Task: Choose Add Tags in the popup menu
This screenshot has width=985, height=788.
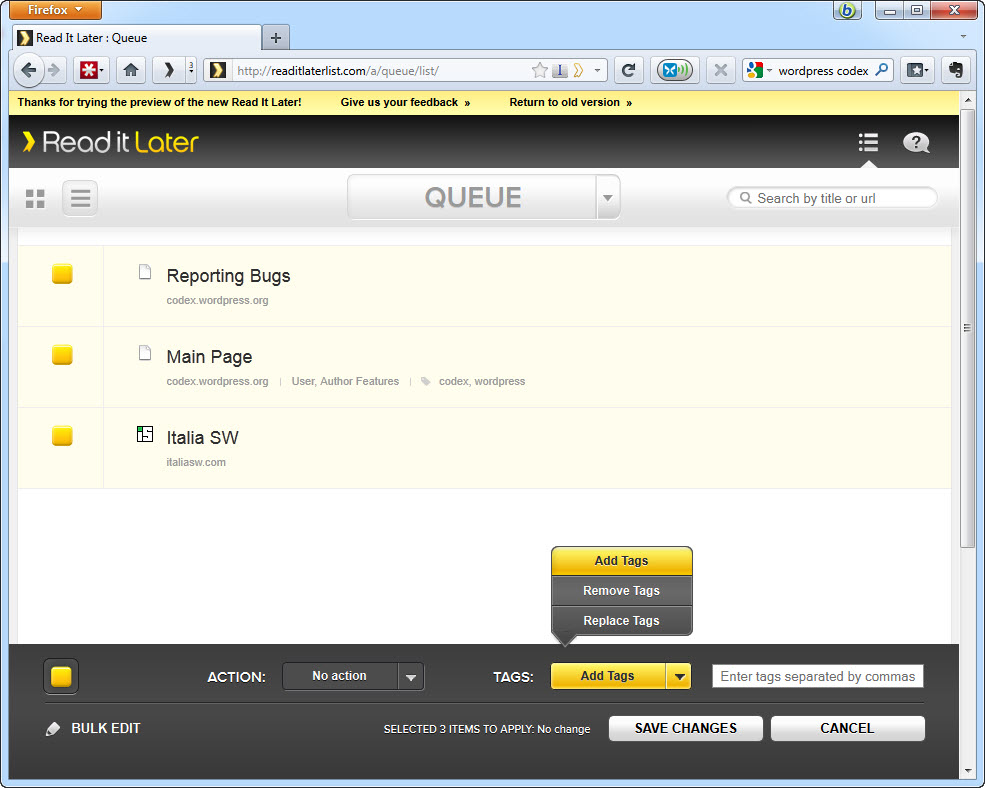Action: (x=621, y=561)
